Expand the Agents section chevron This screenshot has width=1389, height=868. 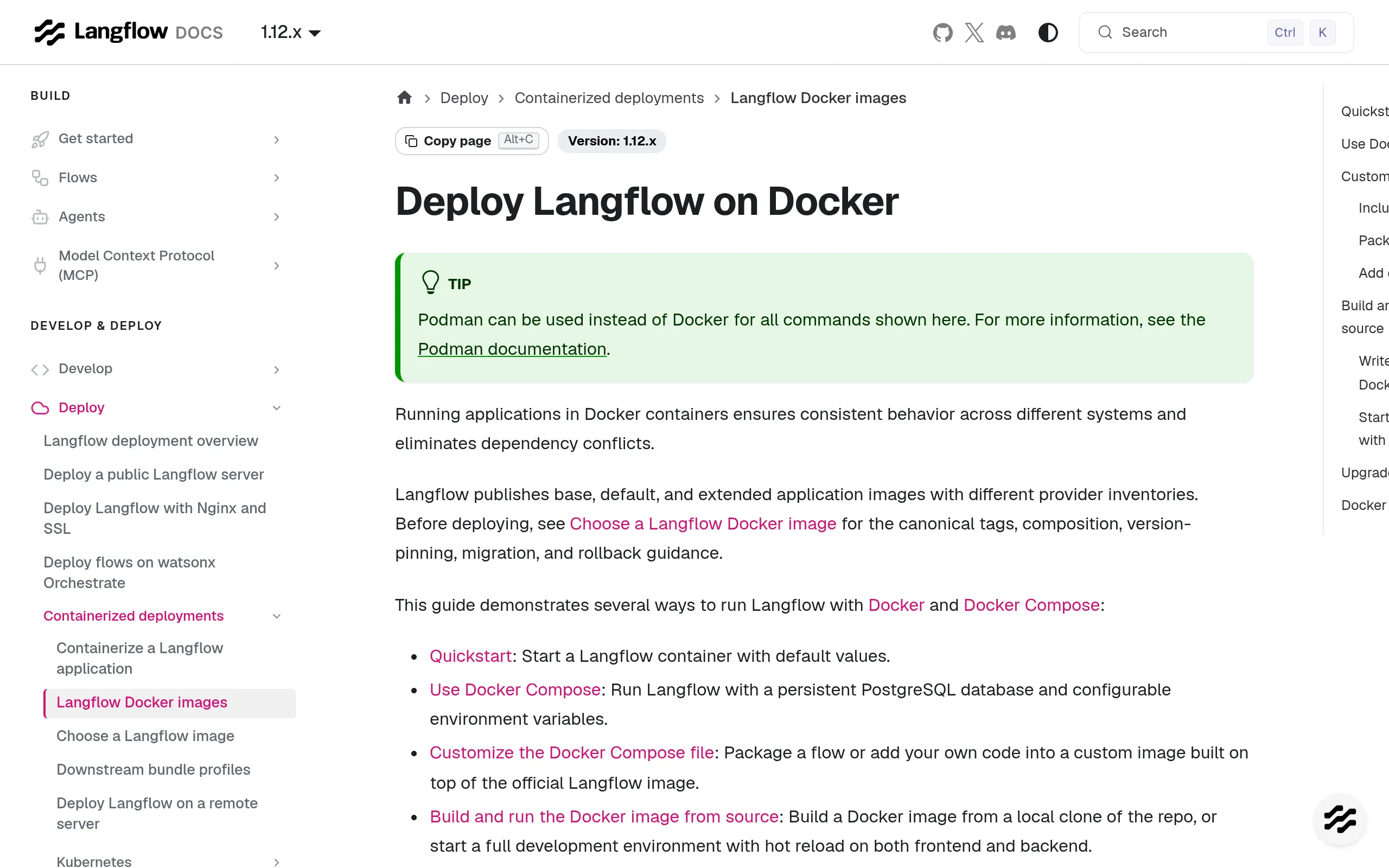[x=277, y=217]
